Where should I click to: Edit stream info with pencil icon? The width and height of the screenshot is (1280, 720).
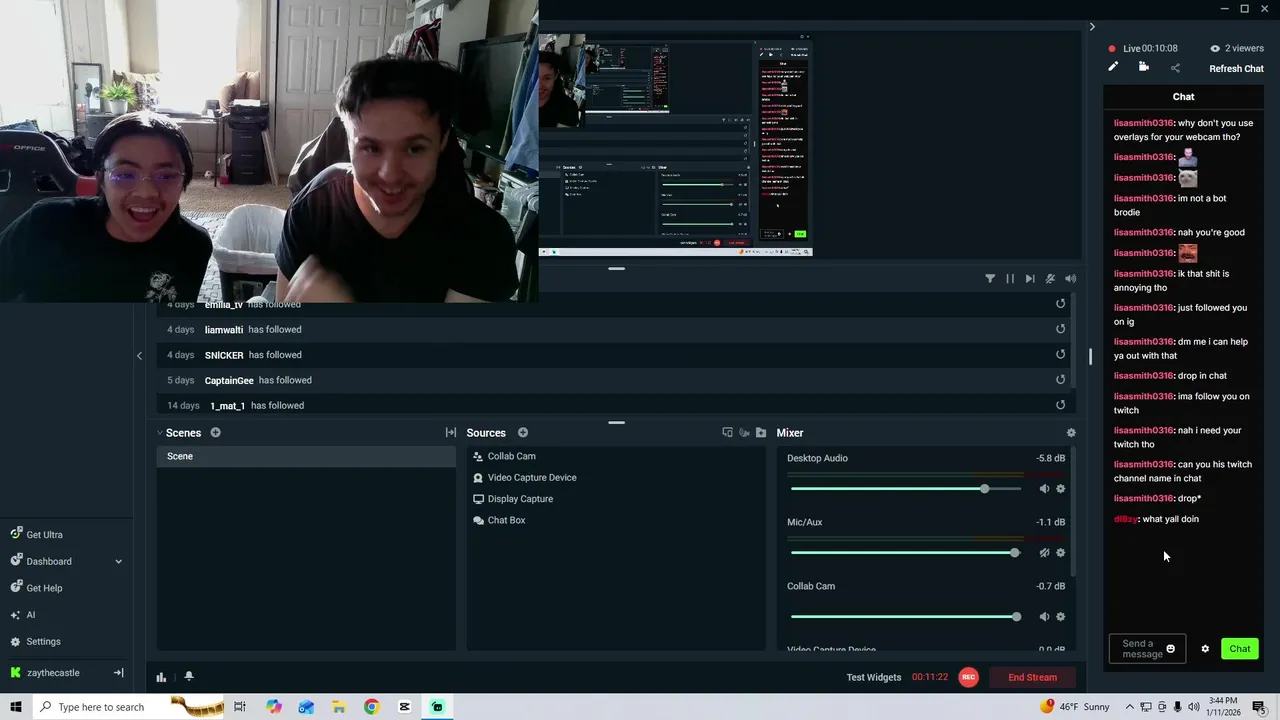click(1113, 67)
